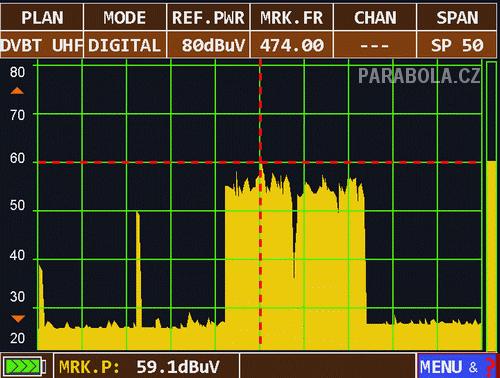
Task: Tap the red dashed marker crosshair intersection
Action: [x=260, y=163]
